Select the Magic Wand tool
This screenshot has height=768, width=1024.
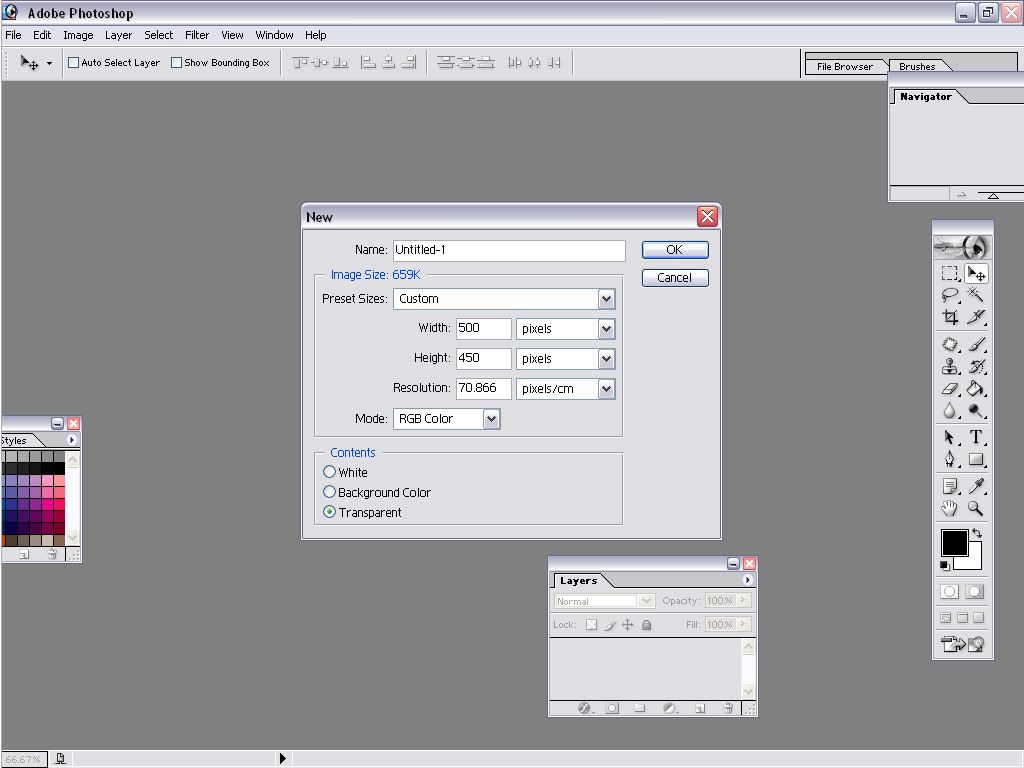tap(976, 295)
